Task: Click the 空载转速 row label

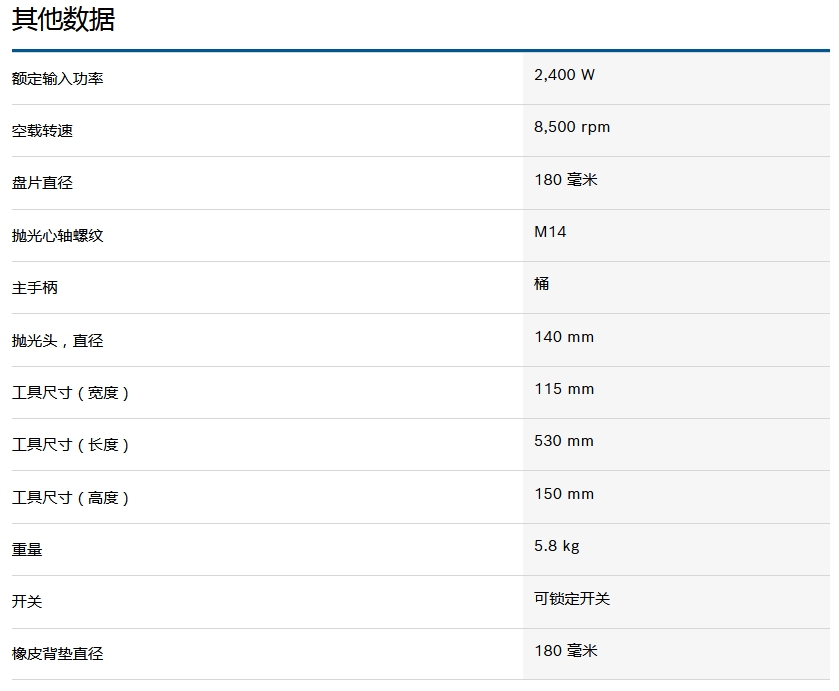Action: [x=42, y=131]
